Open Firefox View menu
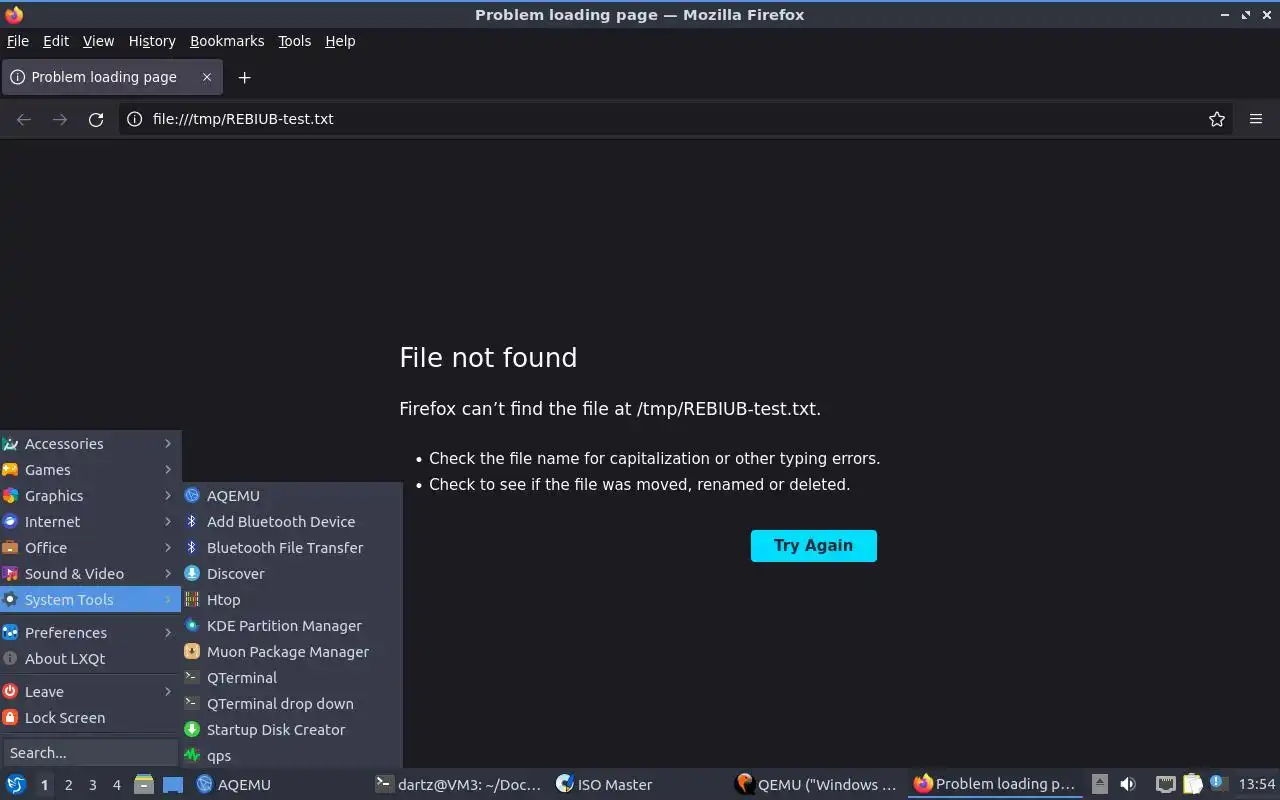This screenshot has height=800, width=1280. (x=98, y=41)
